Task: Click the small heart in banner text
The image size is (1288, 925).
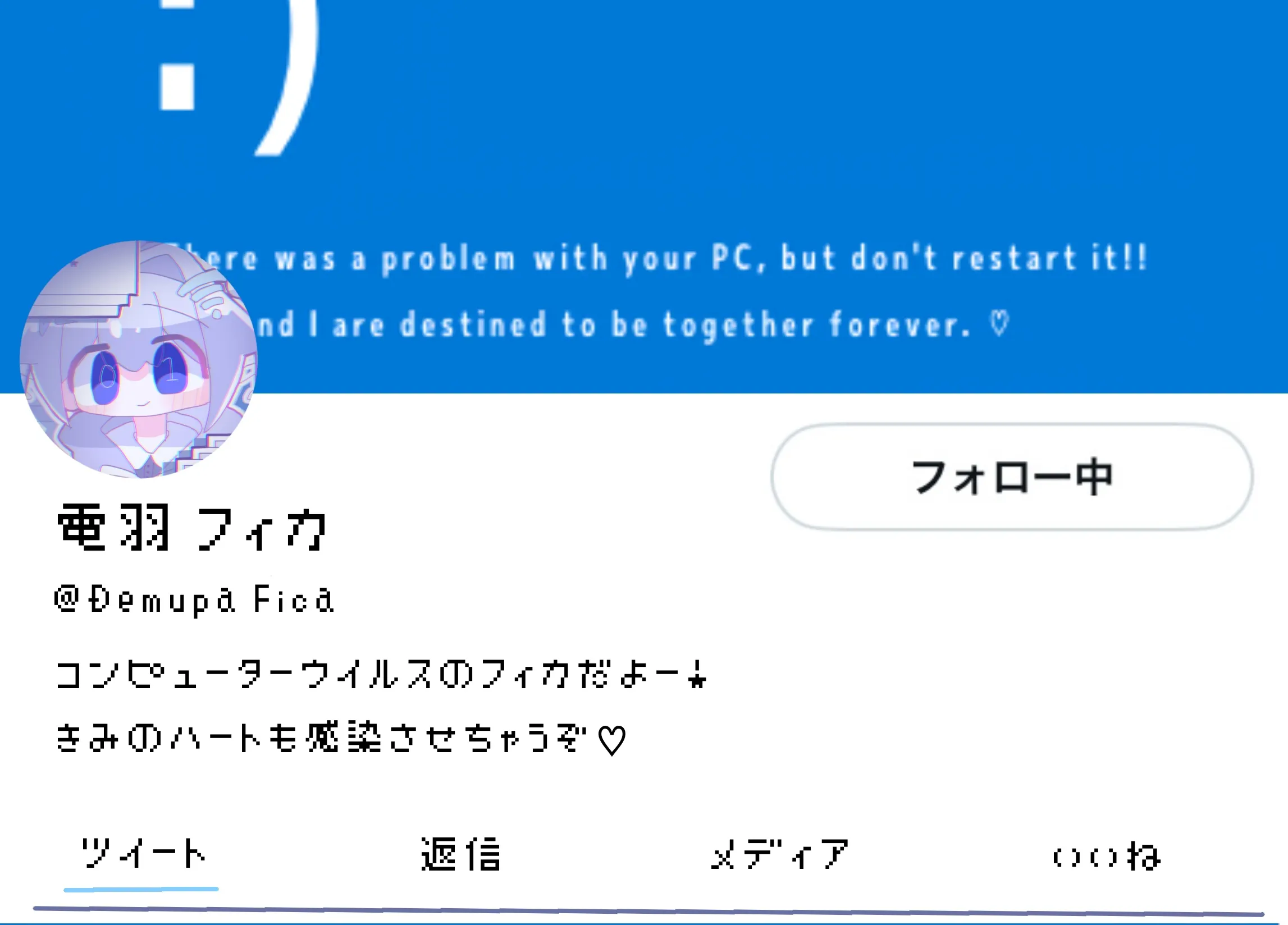Action: (999, 324)
